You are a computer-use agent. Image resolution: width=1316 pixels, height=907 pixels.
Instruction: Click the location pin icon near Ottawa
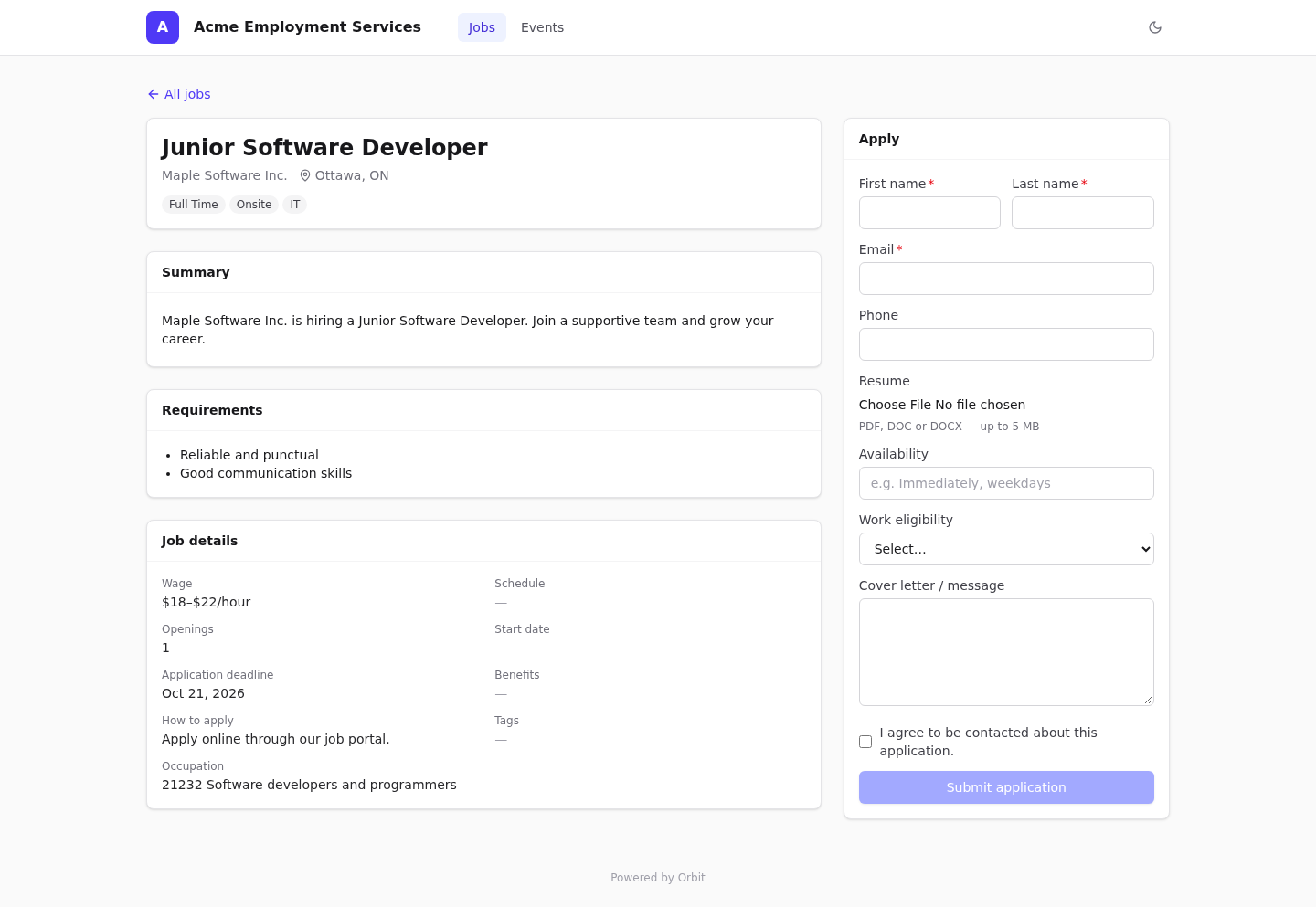[x=305, y=175]
